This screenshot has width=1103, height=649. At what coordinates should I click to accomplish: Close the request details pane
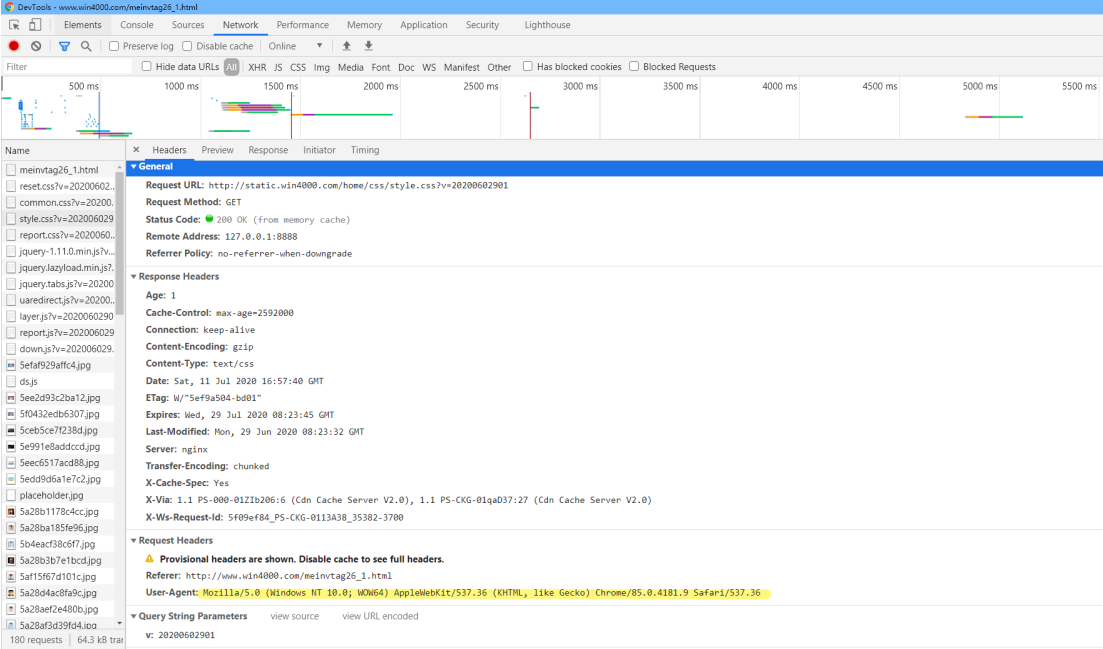pos(136,150)
